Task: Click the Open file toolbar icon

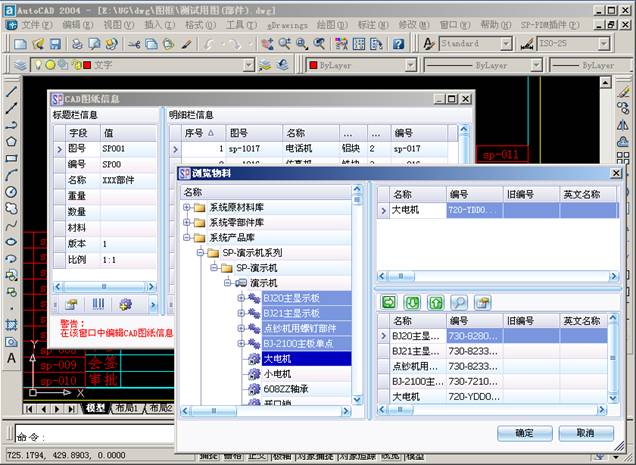Action: (38, 44)
